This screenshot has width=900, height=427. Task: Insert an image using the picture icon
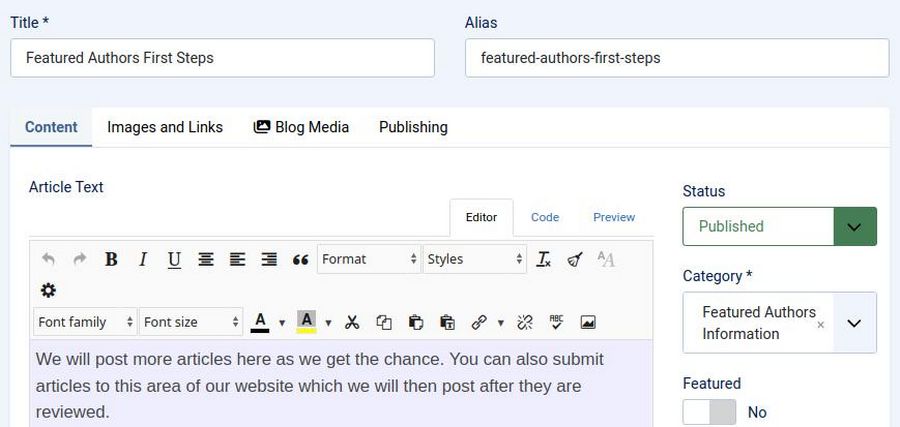[588, 322]
